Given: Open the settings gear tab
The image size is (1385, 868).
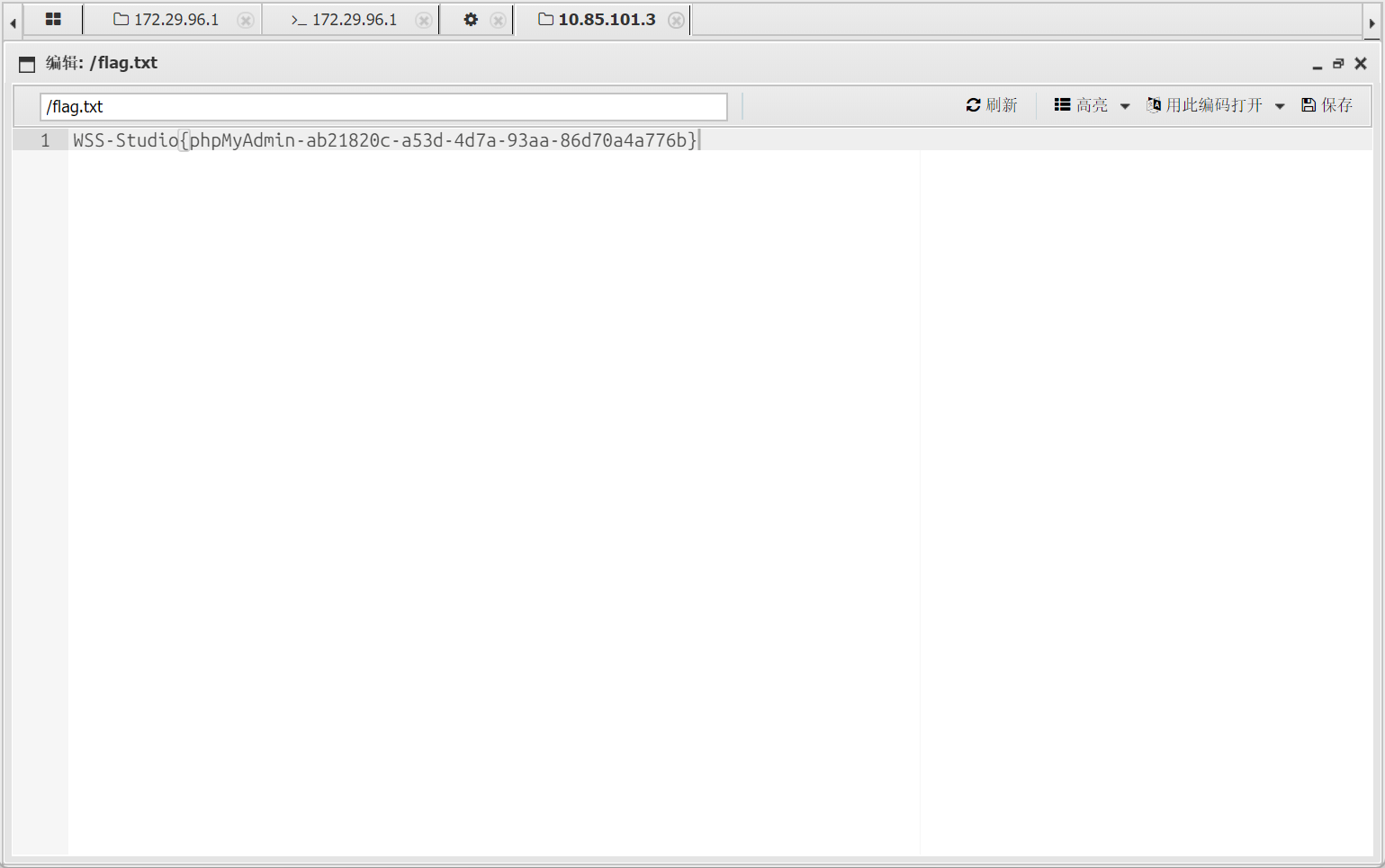Looking at the screenshot, I should 471,19.
